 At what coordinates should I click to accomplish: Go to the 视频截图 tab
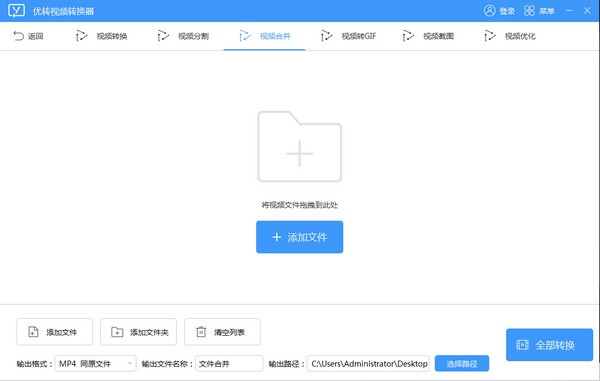click(428, 36)
